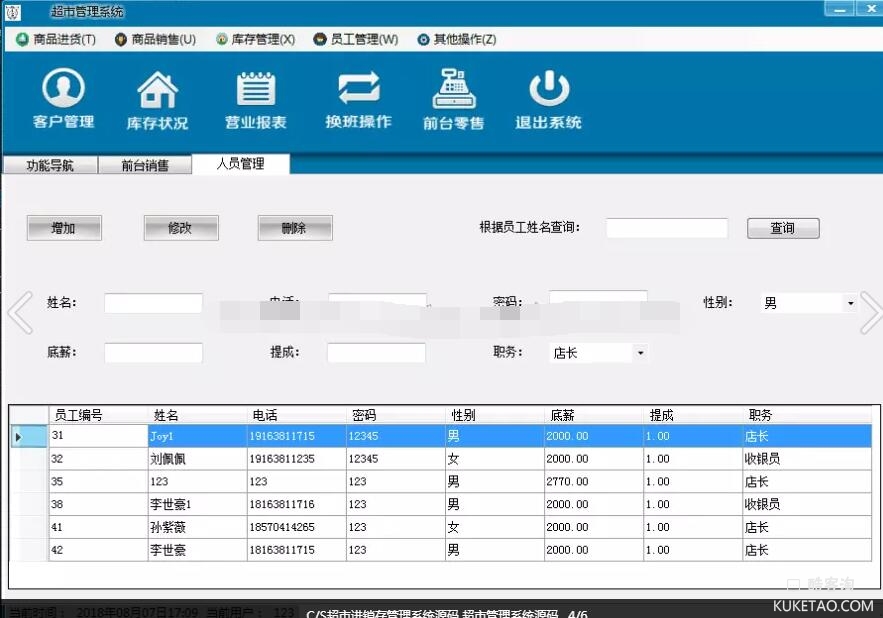Click the 提成 column header
Image resolution: width=883 pixels, height=618 pixels.
click(693, 415)
